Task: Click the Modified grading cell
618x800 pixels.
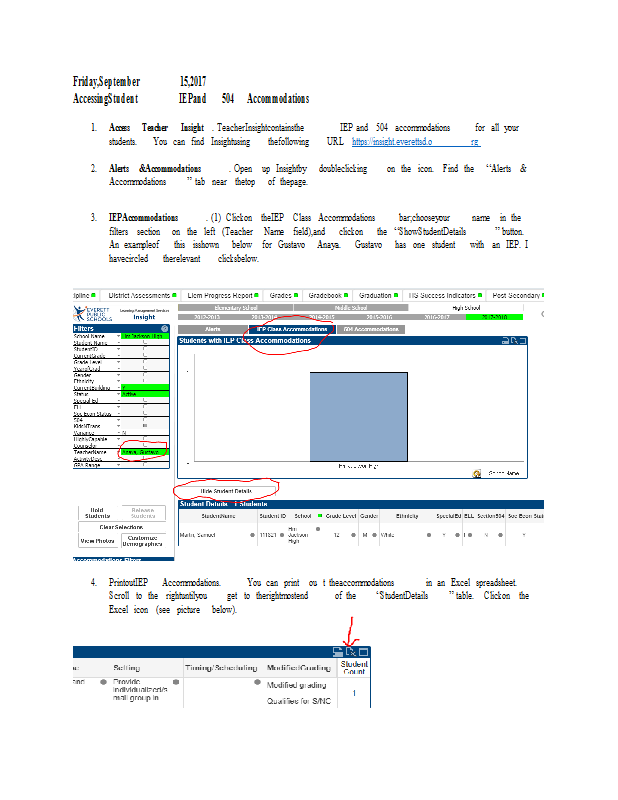Action: (296, 685)
